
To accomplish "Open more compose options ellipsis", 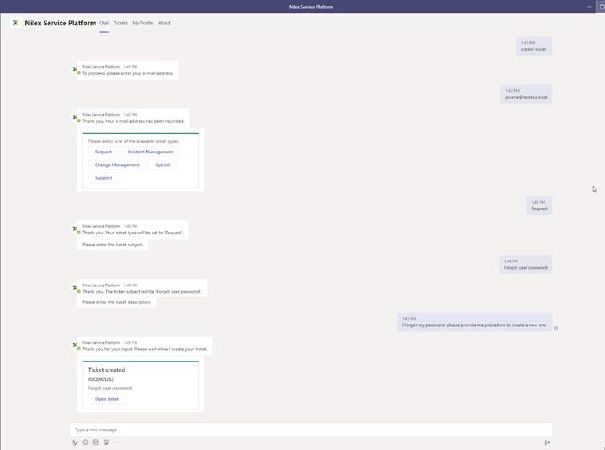I will 116,441.
